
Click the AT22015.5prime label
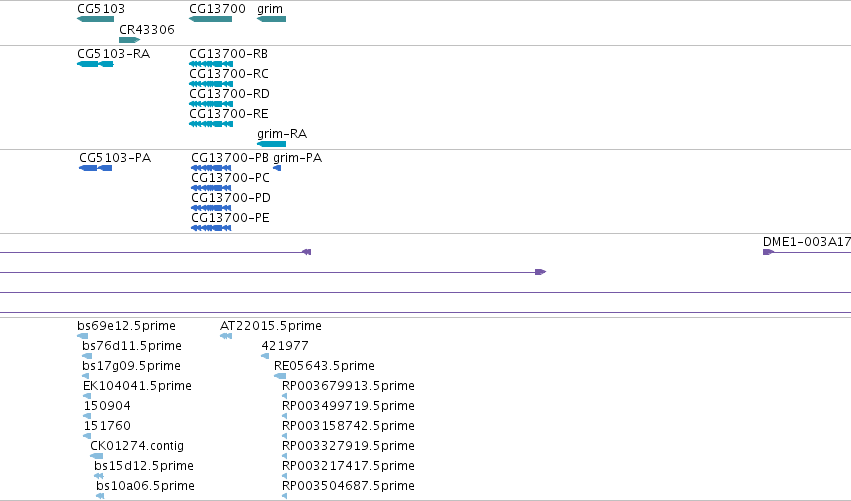click(271, 326)
